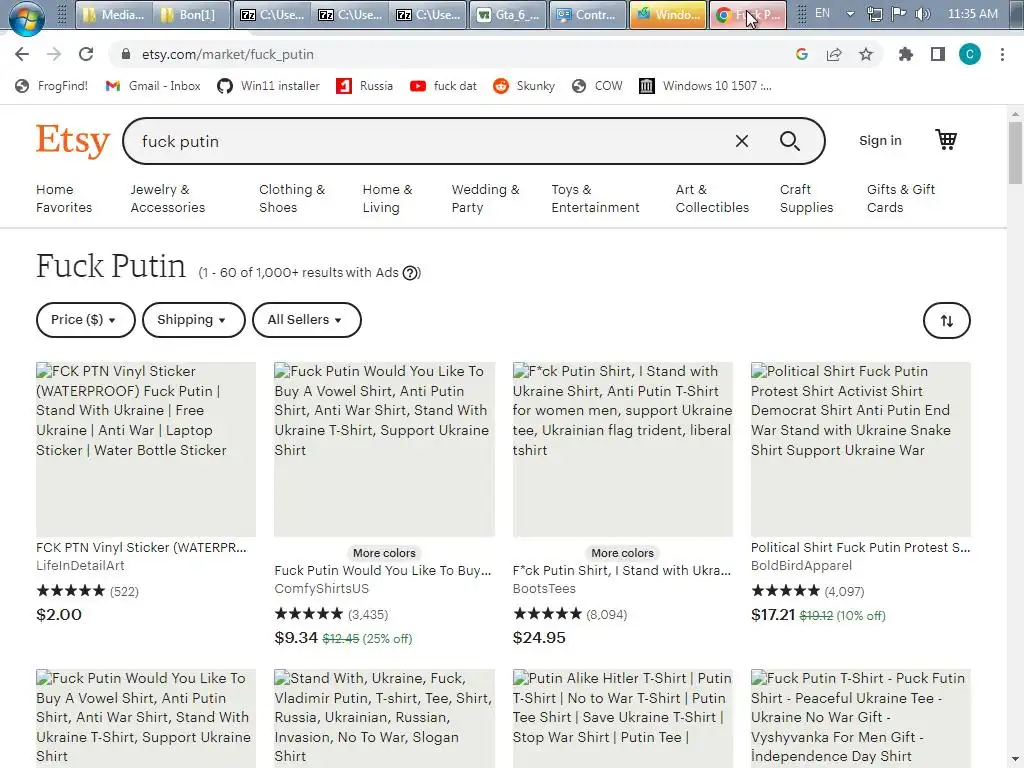This screenshot has width=1024, height=768.
Task: Switch to the Contr... taskbar window
Action: pyautogui.click(x=587, y=14)
